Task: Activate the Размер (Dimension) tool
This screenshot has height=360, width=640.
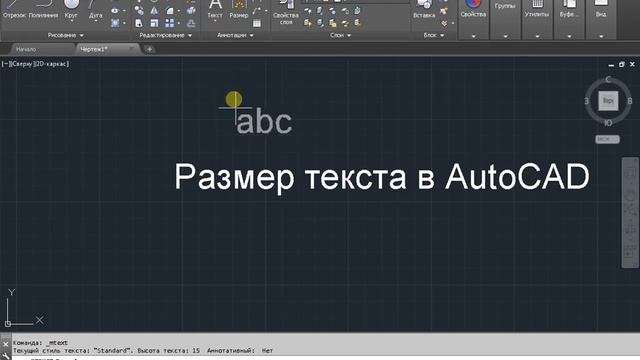Action: click(x=239, y=10)
